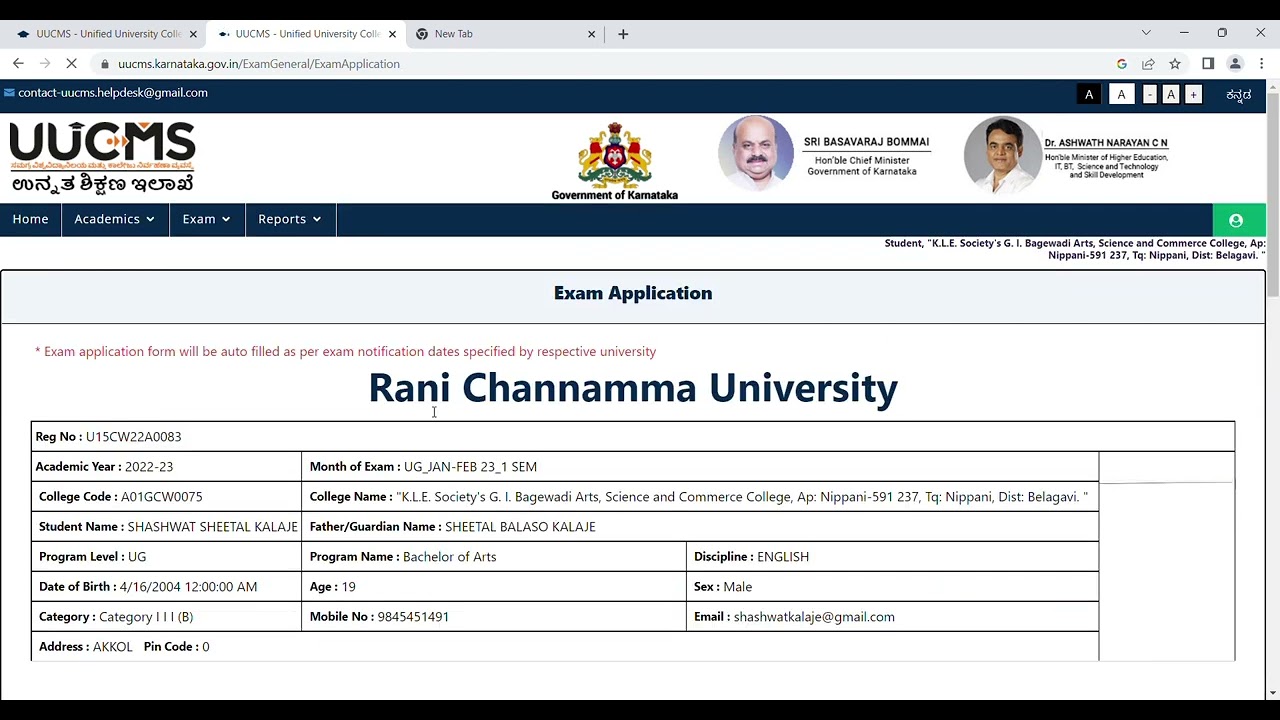Click Discipline ENGLISH cell

[892, 557]
